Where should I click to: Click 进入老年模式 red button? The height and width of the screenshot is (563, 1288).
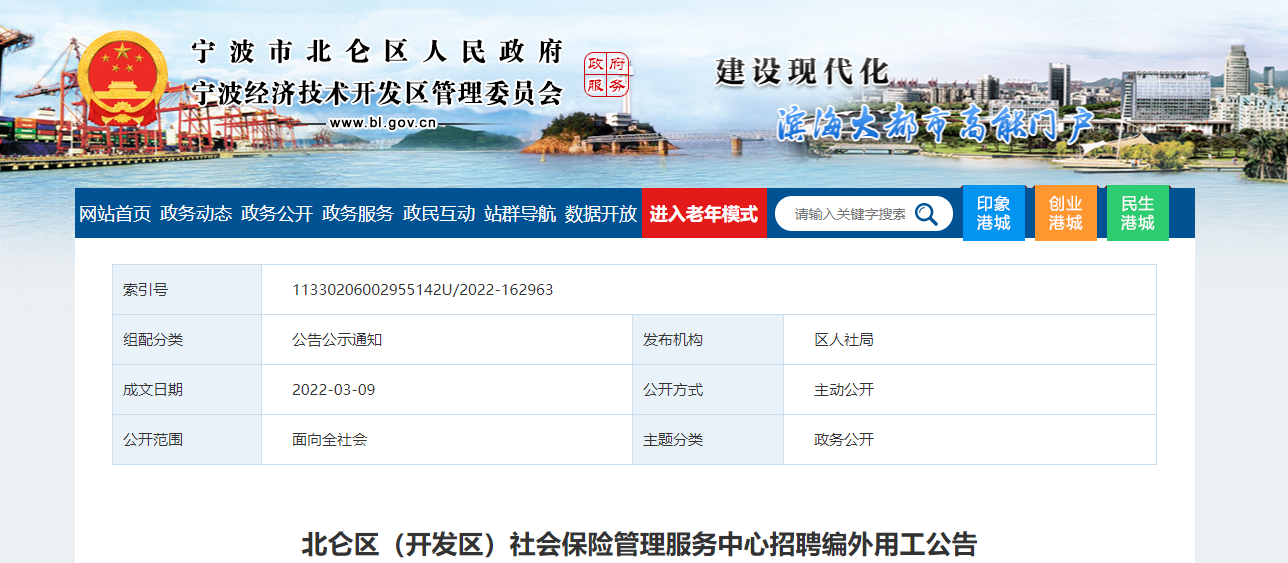pos(704,213)
